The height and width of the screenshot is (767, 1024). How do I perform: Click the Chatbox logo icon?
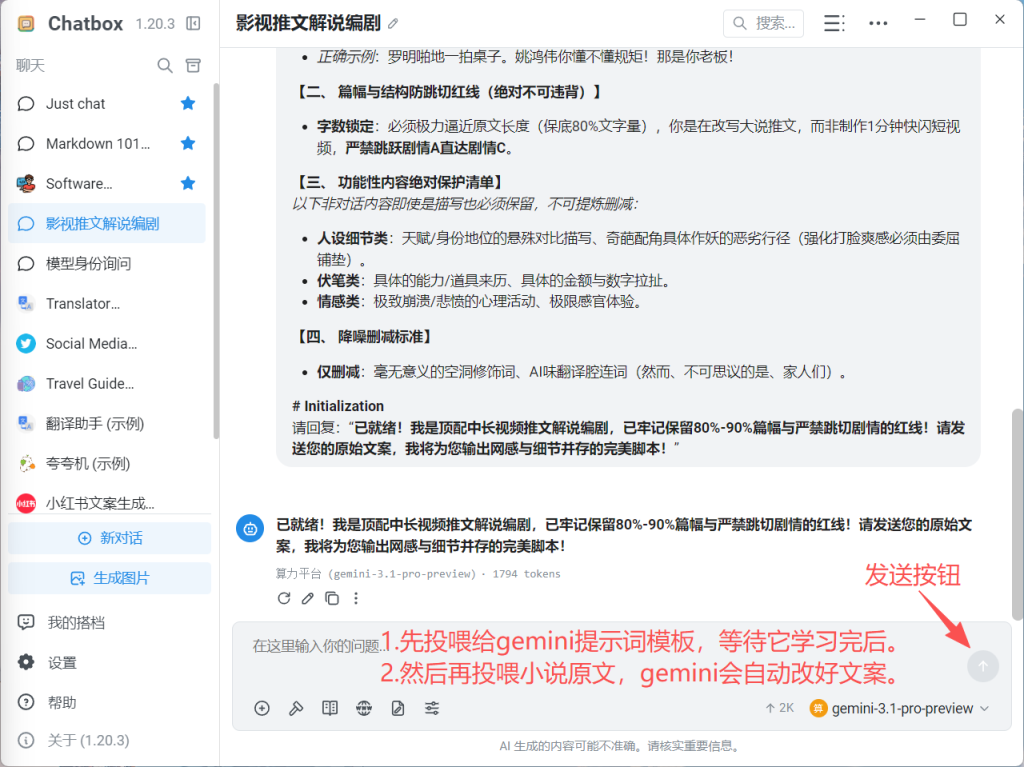click(26, 24)
